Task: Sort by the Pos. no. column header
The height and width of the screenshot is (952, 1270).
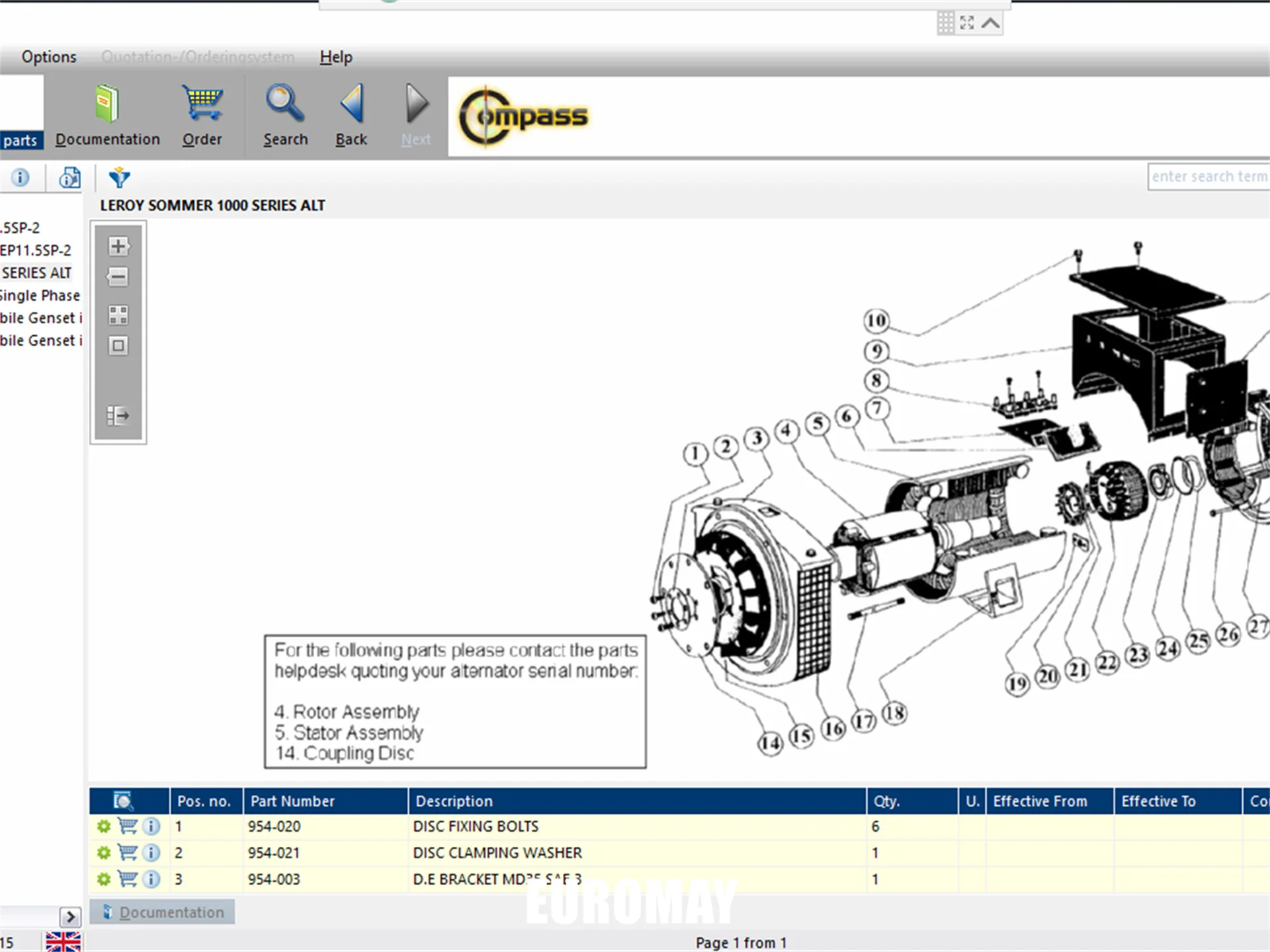Action: (206, 801)
